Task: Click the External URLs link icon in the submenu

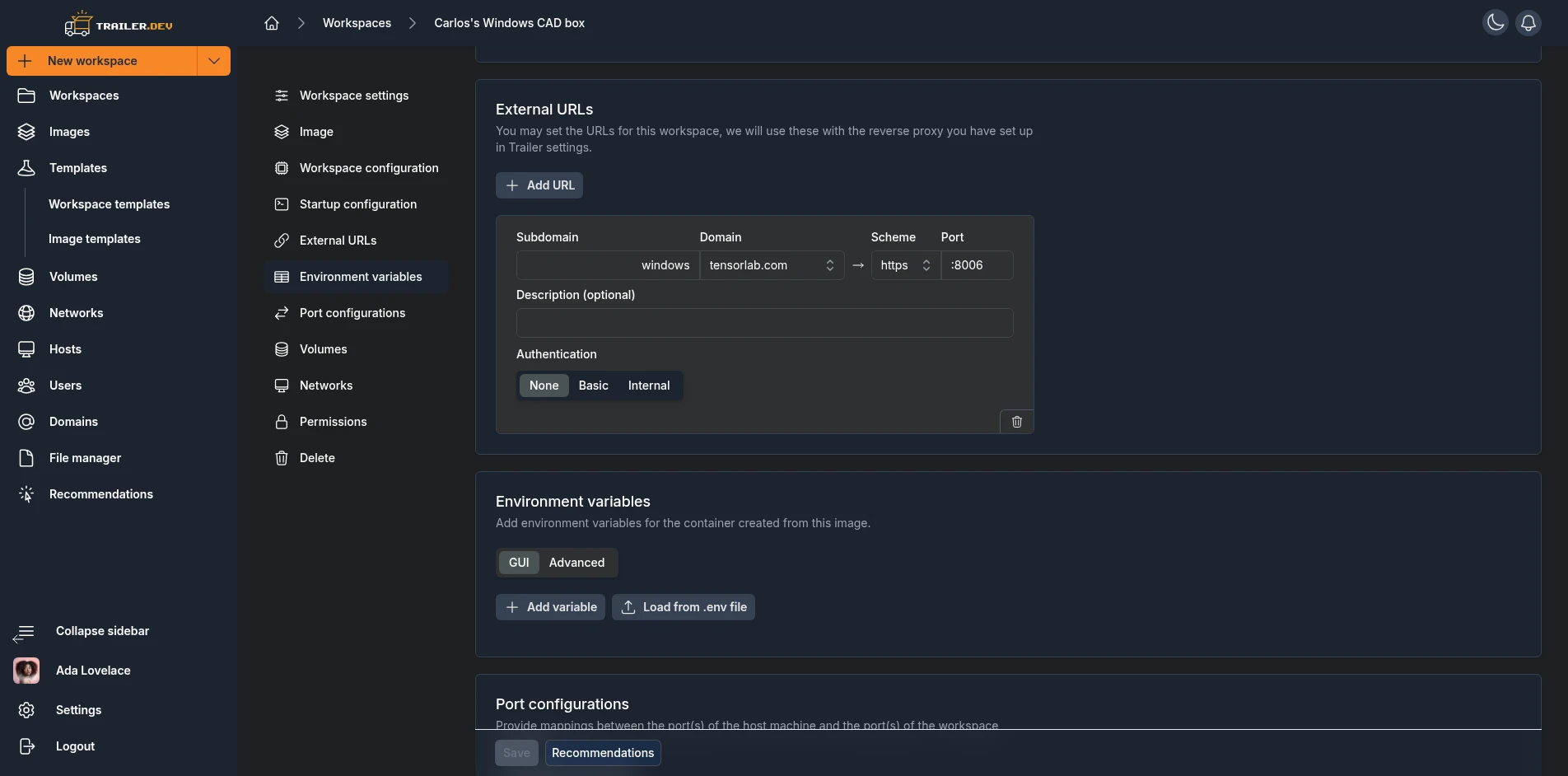Action: click(282, 241)
